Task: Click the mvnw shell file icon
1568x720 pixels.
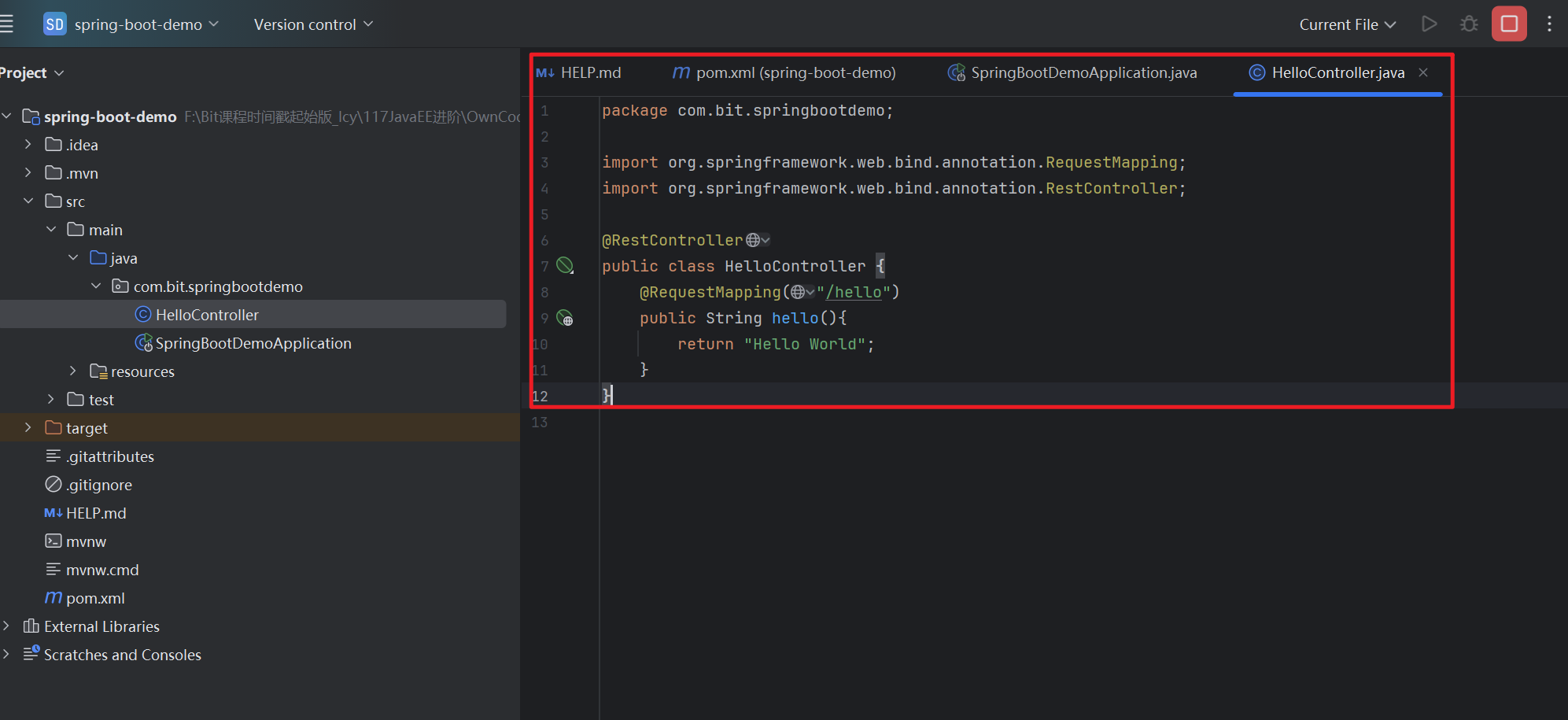Action: pos(53,541)
